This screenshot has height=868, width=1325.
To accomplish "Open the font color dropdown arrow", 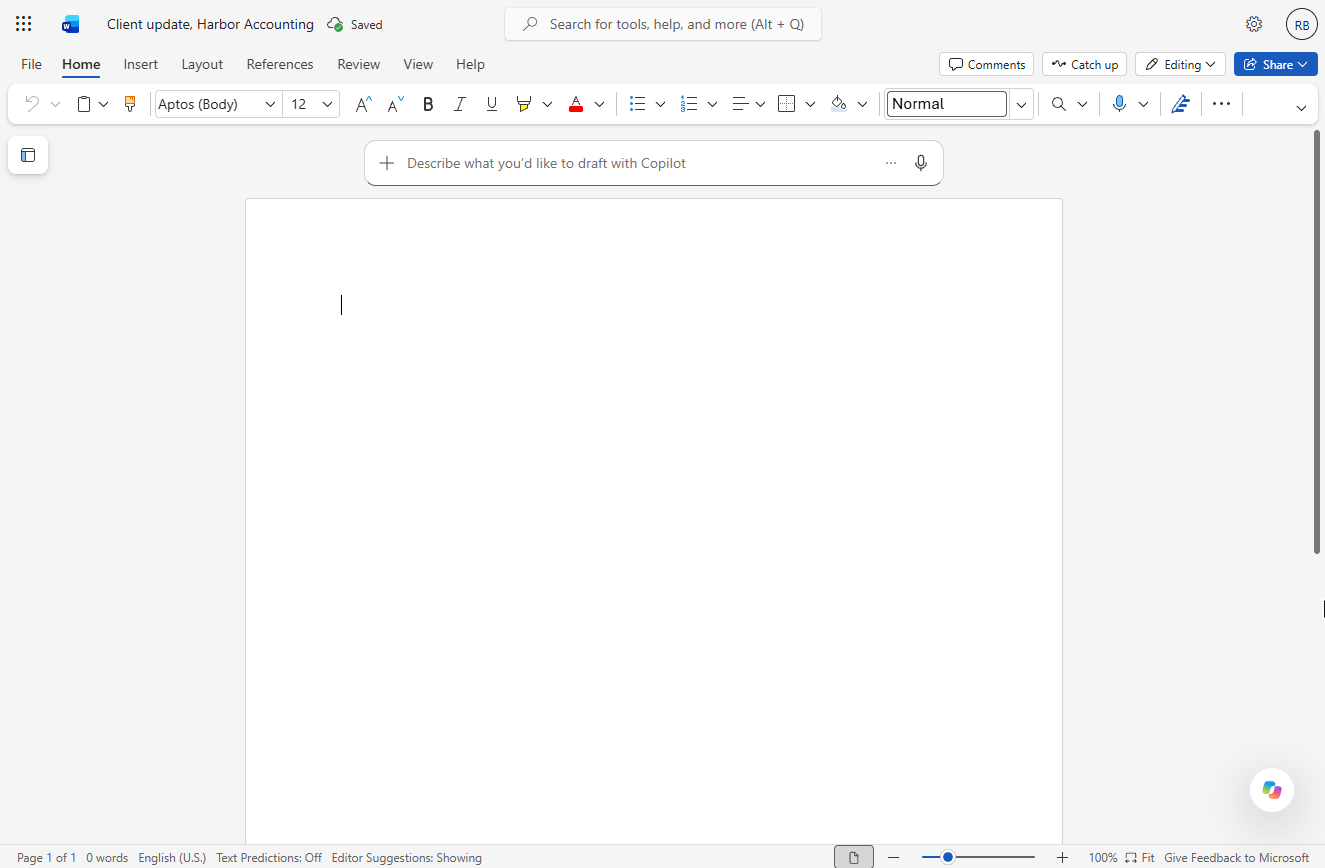I will coord(600,104).
